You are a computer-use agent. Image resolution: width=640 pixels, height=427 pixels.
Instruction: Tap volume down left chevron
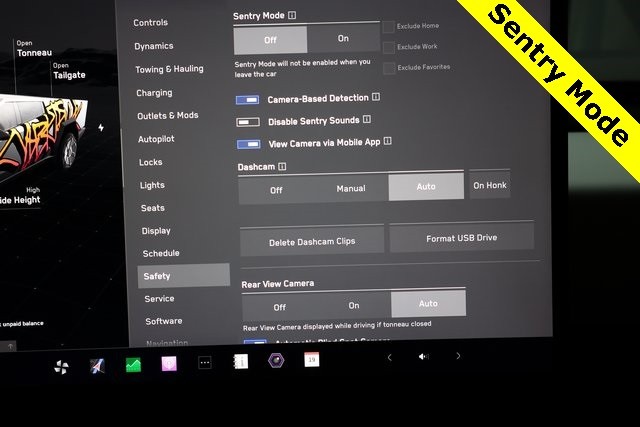click(x=389, y=358)
